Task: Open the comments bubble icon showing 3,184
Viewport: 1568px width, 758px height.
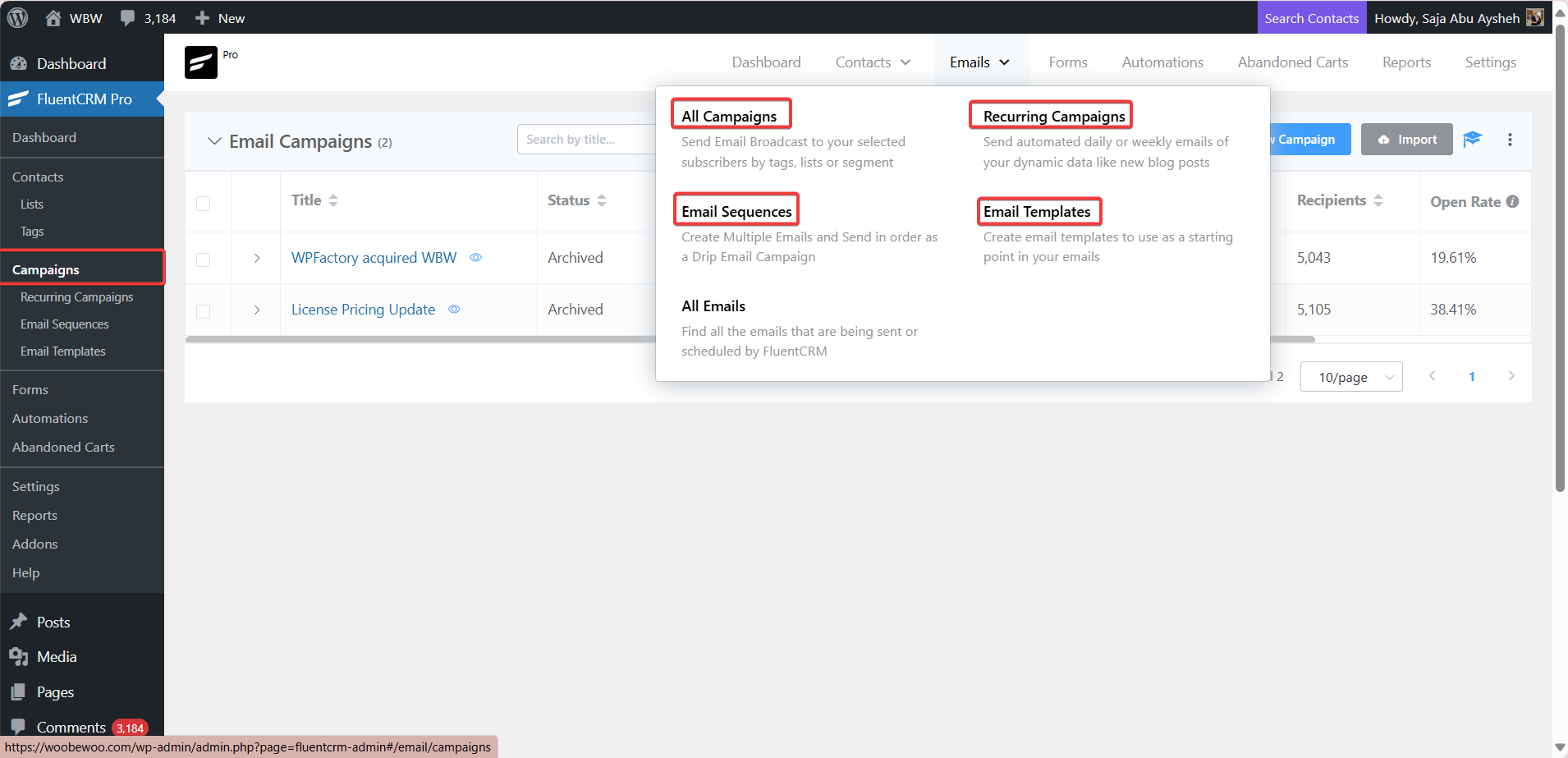Action: pos(127,18)
